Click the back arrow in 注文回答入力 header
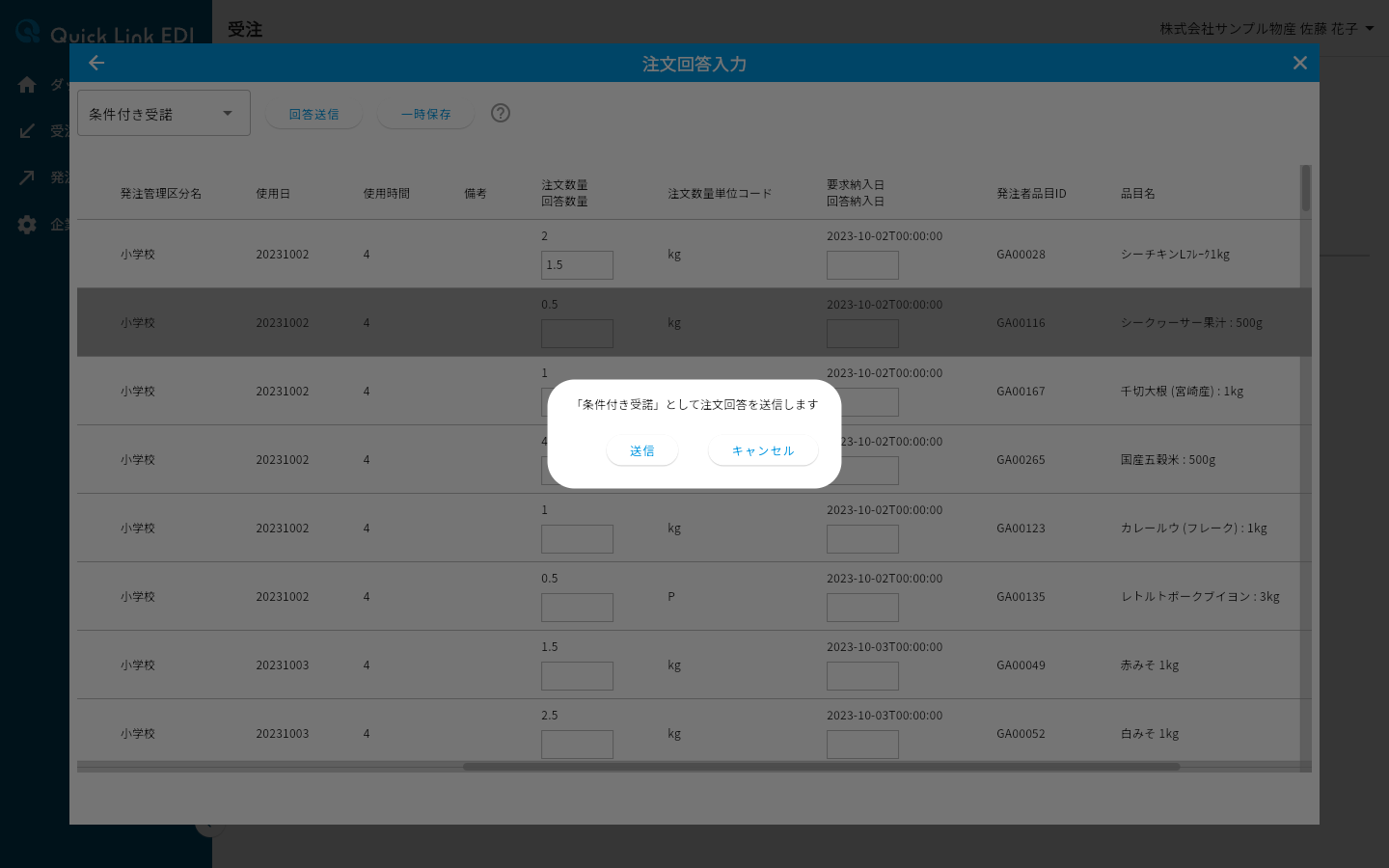 pyautogui.click(x=96, y=63)
